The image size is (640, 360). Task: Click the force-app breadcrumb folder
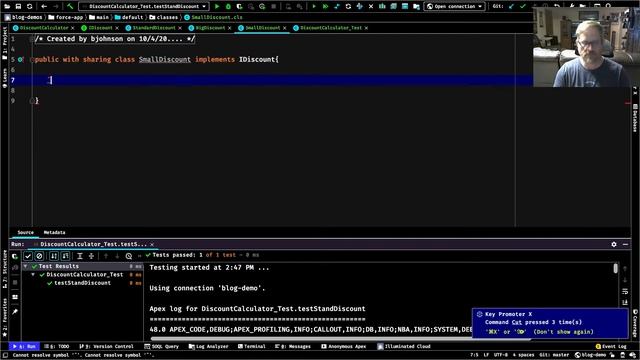[x=66, y=17]
